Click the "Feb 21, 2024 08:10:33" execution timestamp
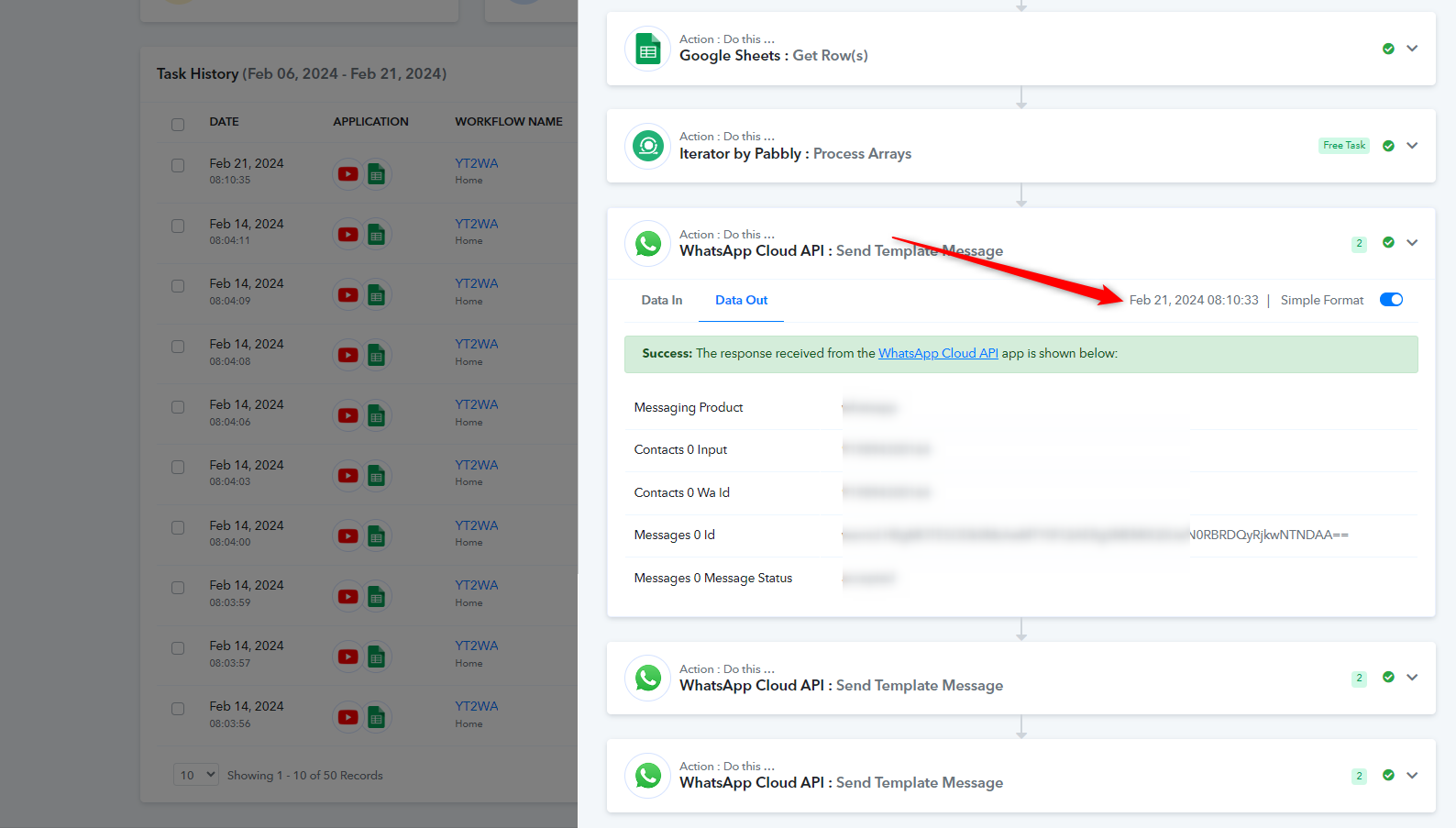This screenshot has width=1456, height=828. (x=1194, y=300)
